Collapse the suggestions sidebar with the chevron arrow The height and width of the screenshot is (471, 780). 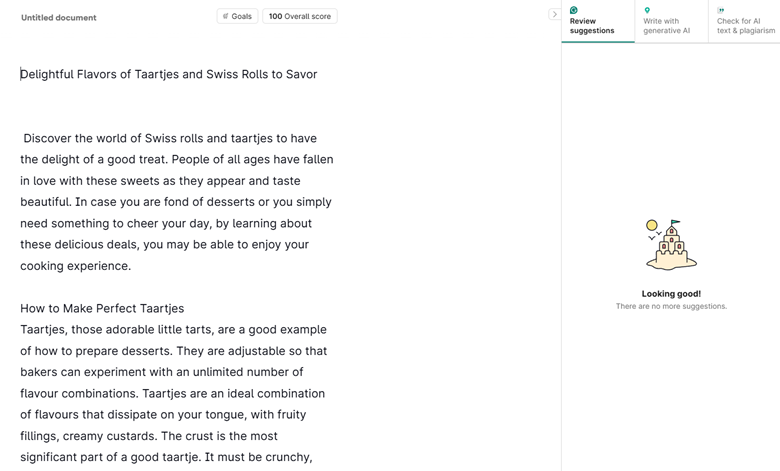point(554,14)
